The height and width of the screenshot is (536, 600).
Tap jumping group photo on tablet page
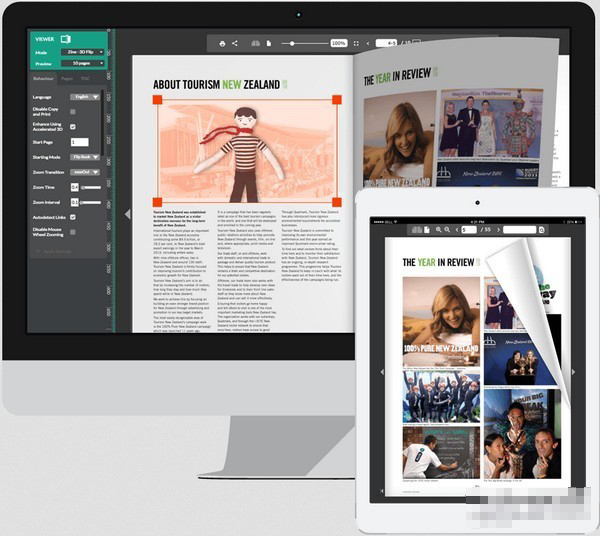441,397
